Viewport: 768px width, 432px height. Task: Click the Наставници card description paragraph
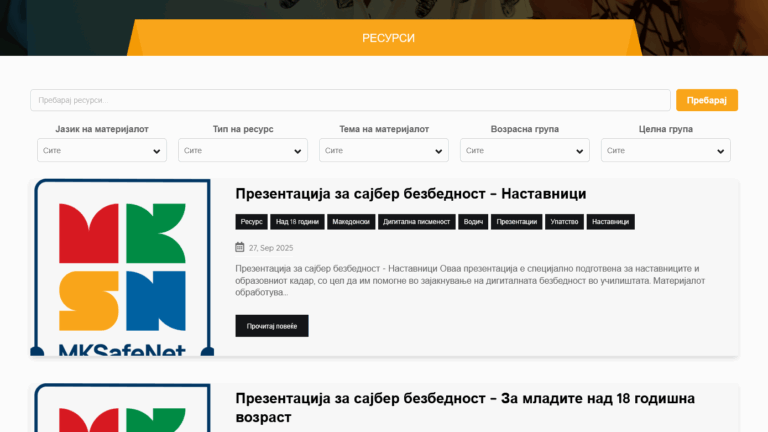click(470, 281)
